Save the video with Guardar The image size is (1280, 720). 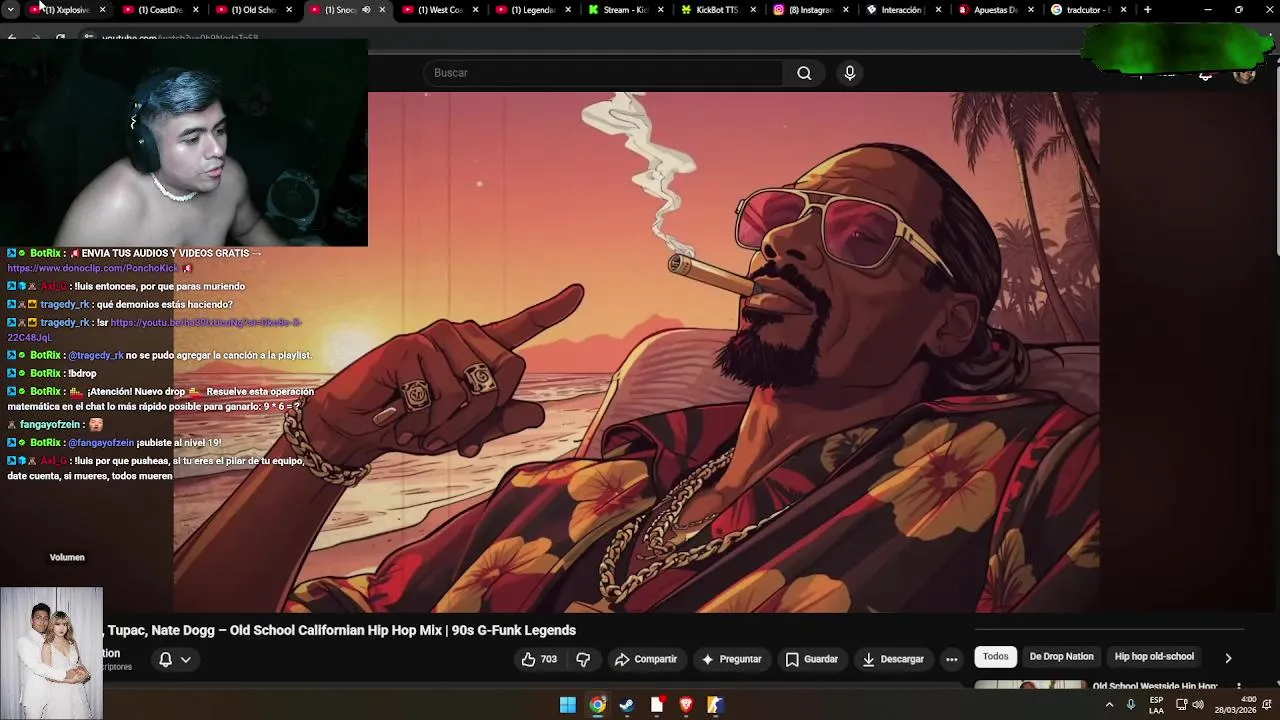coord(812,659)
